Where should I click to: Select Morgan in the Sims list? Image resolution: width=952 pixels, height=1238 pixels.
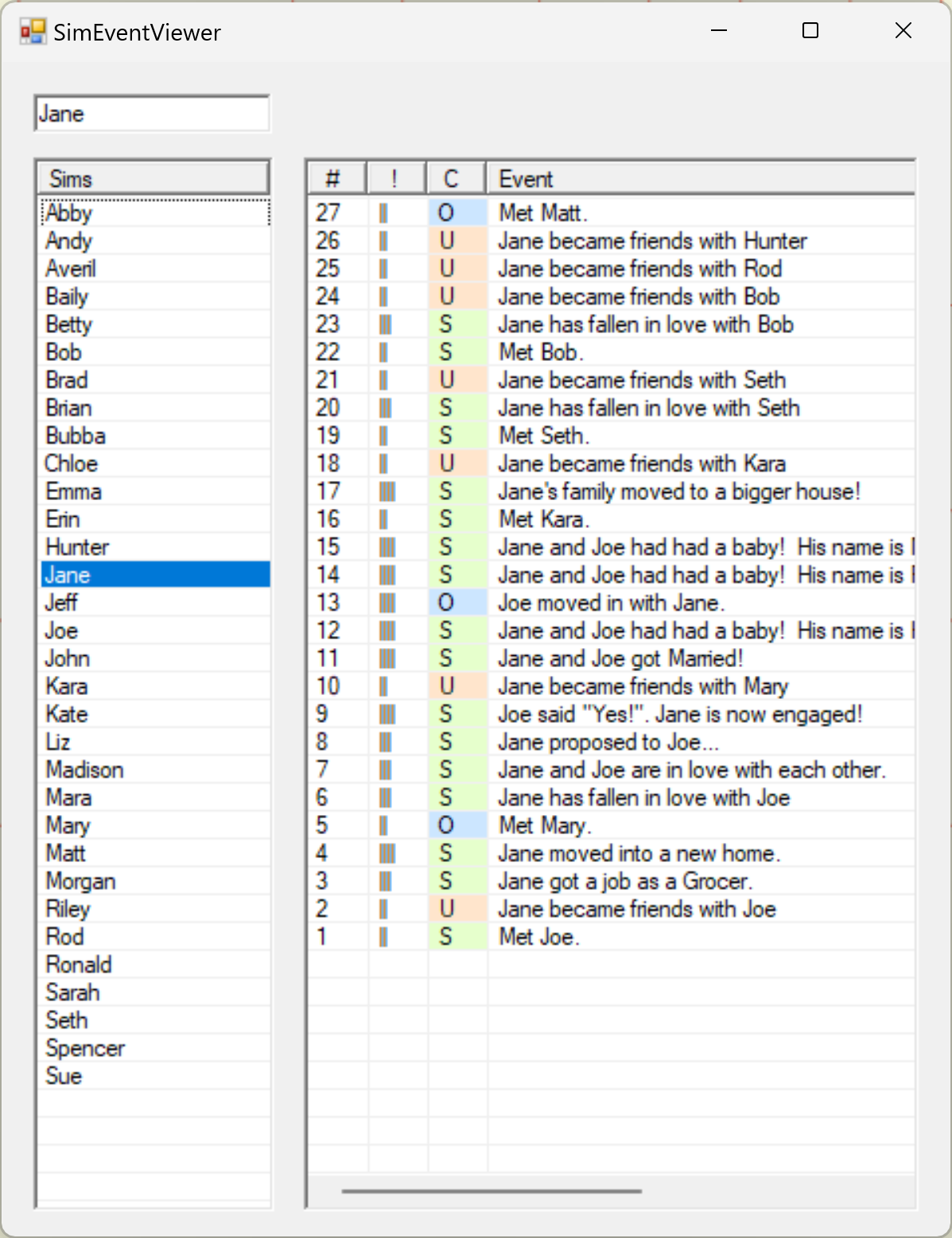pos(155,880)
